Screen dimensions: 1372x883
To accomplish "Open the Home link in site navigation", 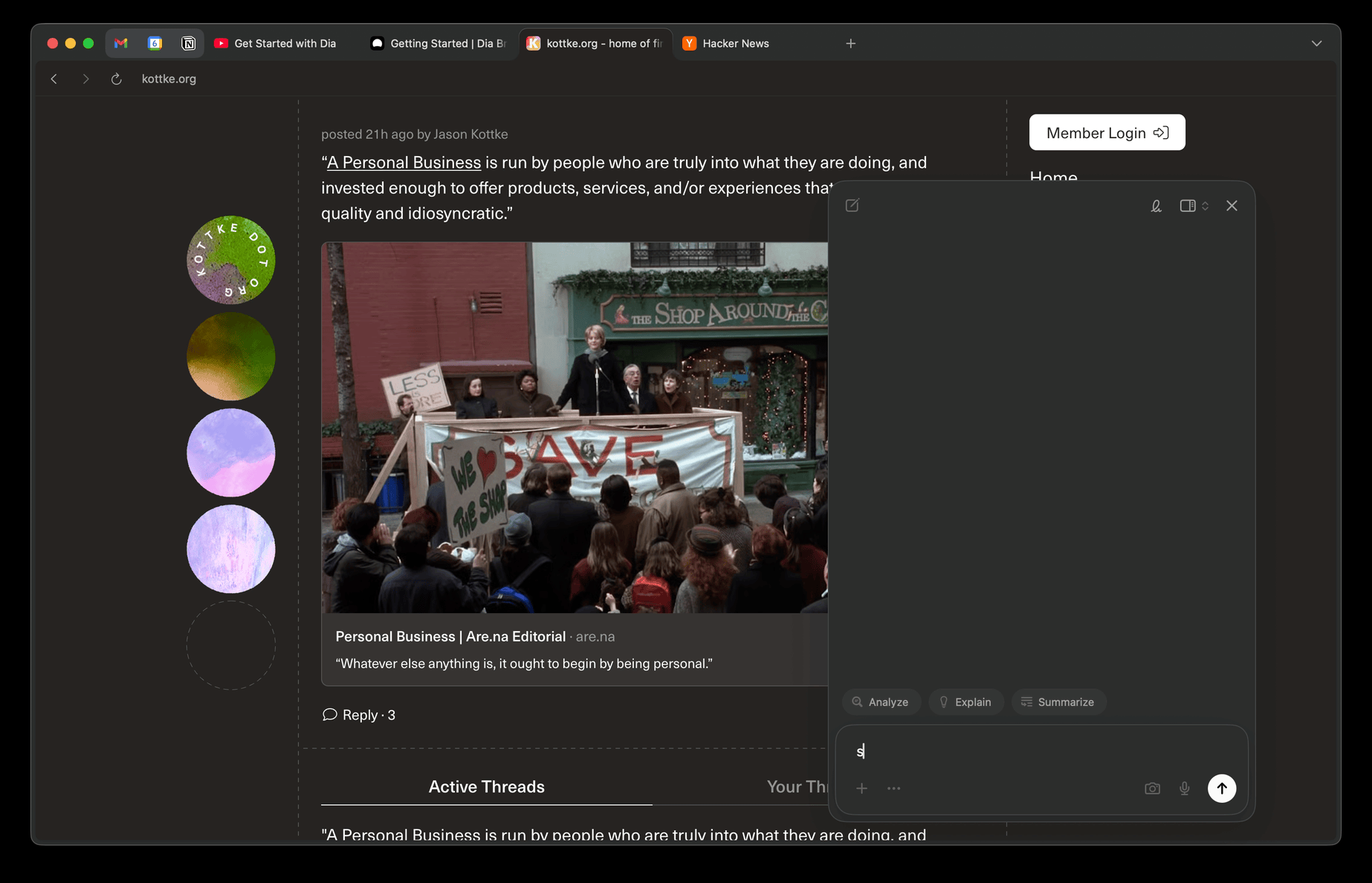I will [x=1053, y=175].
